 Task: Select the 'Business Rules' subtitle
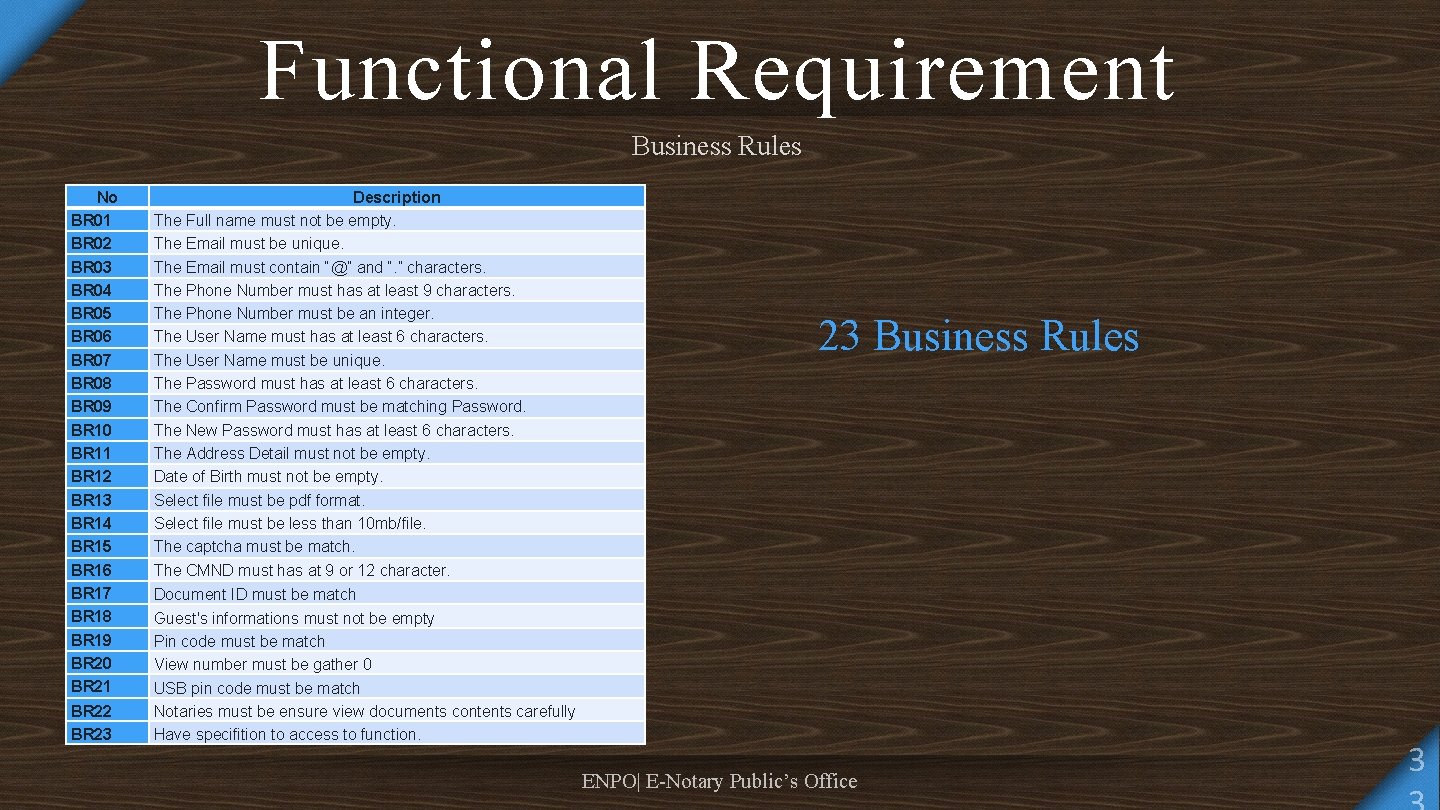716,146
